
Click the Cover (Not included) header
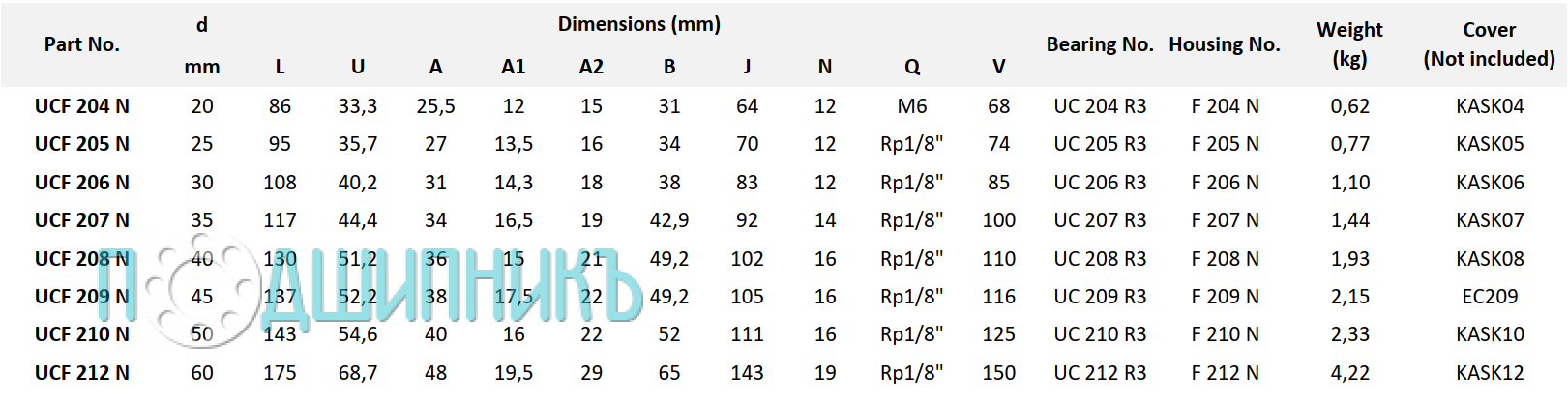click(x=1490, y=44)
